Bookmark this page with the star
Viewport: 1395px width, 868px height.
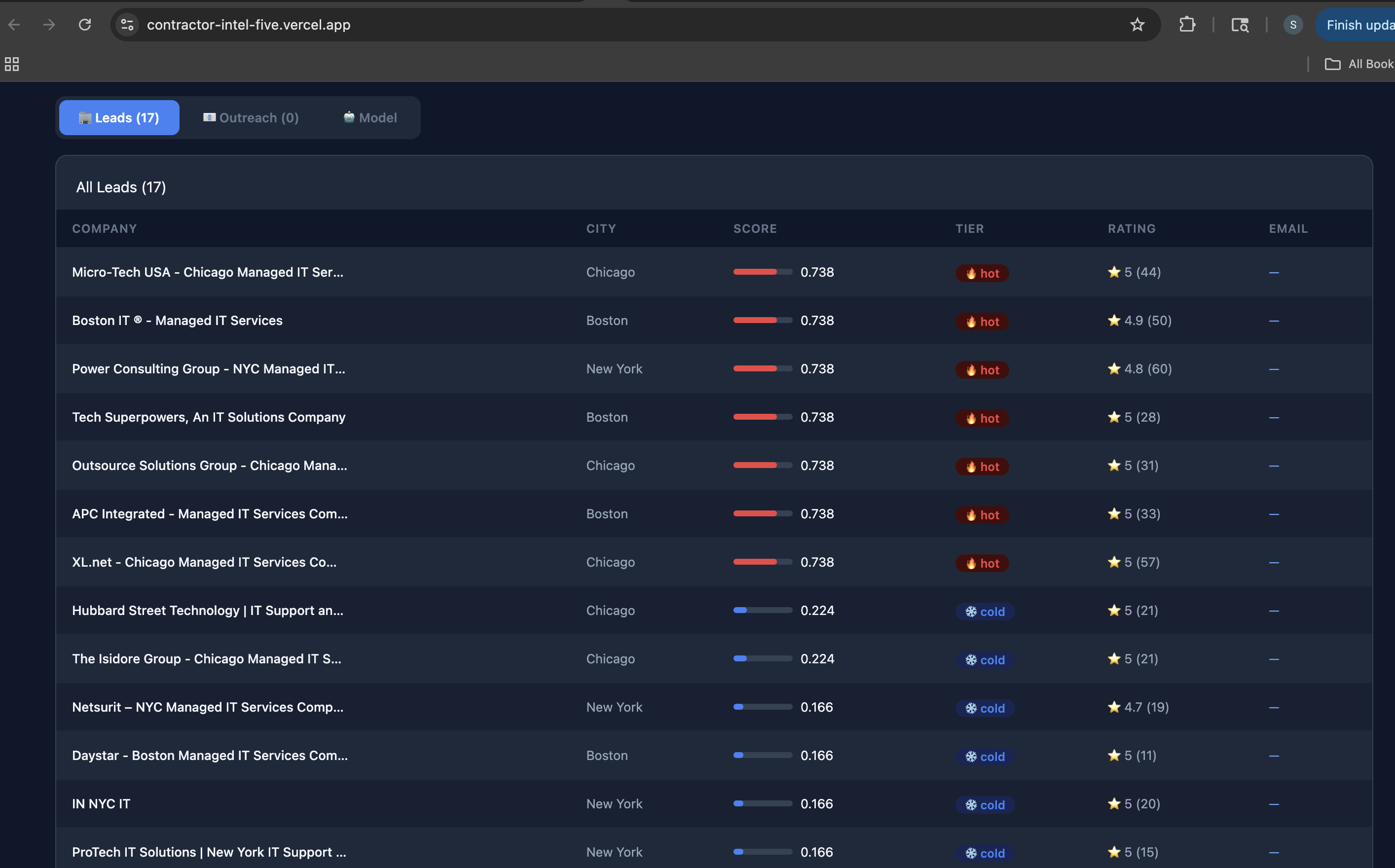[1137, 25]
